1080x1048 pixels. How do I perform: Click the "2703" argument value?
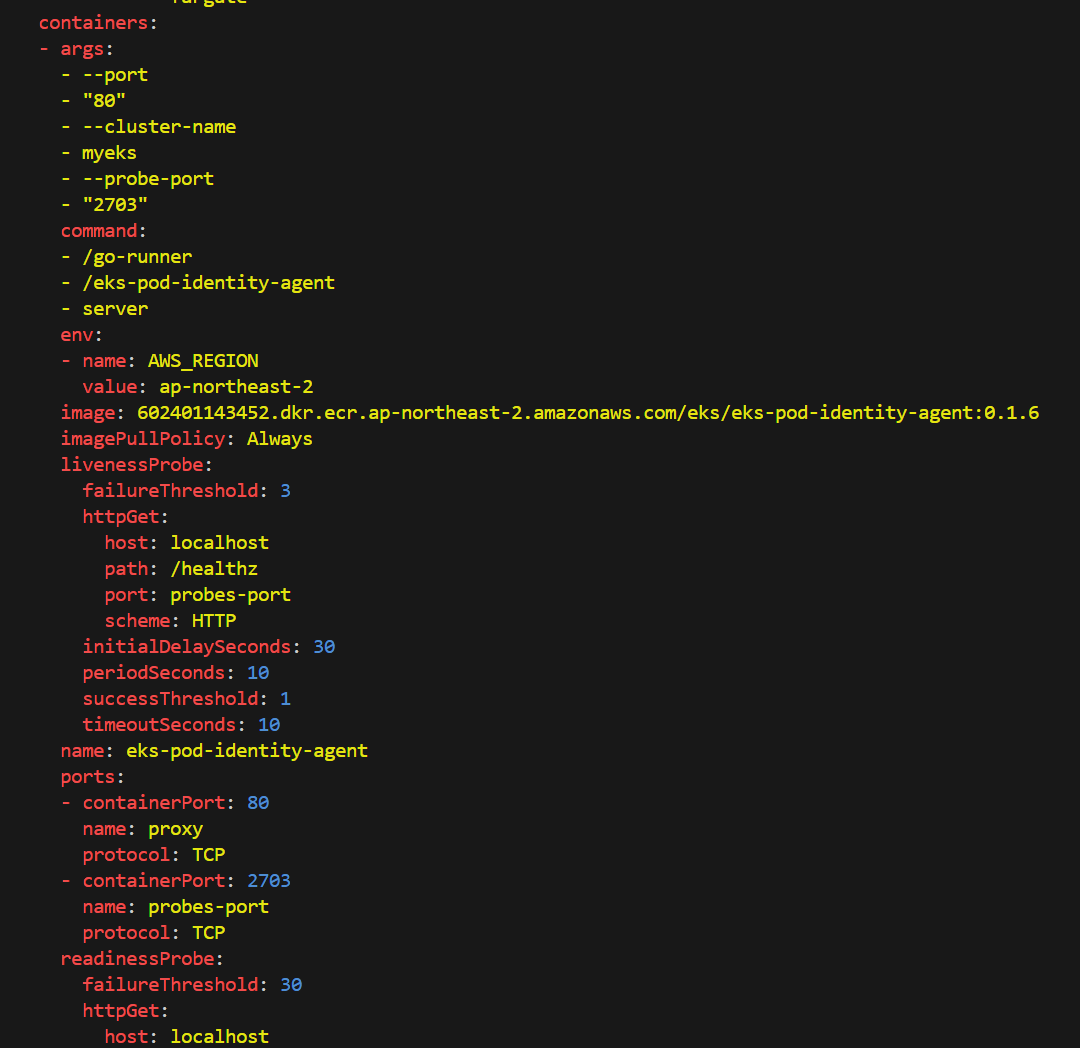(115, 205)
